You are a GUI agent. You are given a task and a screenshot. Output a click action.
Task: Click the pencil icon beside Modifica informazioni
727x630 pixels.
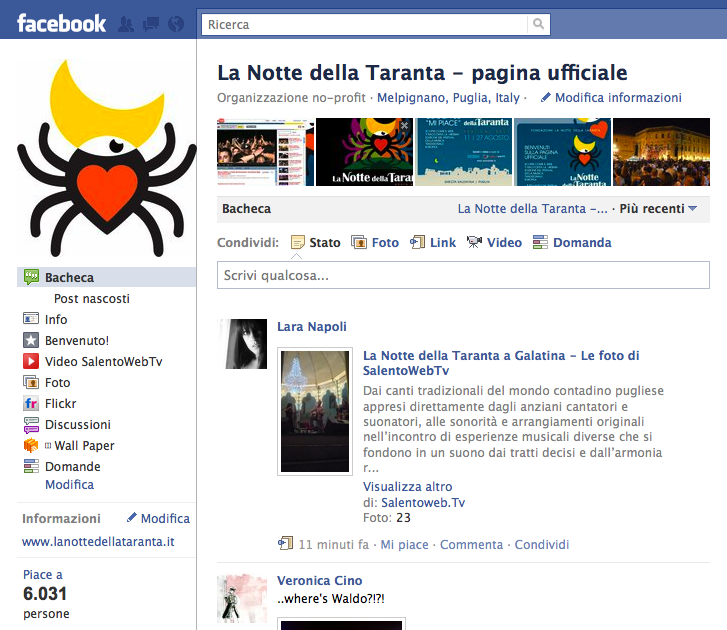point(546,97)
